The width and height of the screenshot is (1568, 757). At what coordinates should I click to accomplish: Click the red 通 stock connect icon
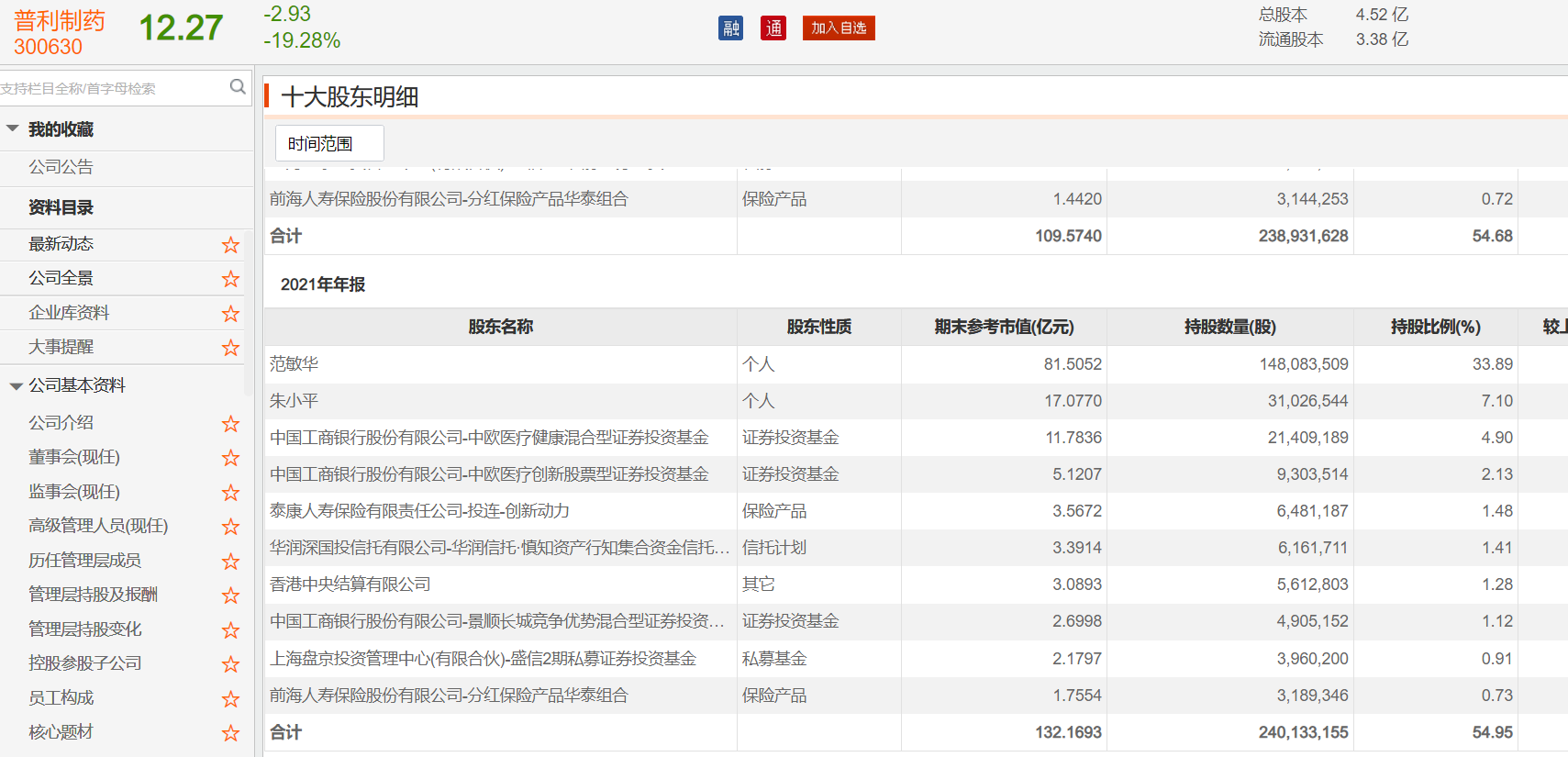tap(773, 28)
